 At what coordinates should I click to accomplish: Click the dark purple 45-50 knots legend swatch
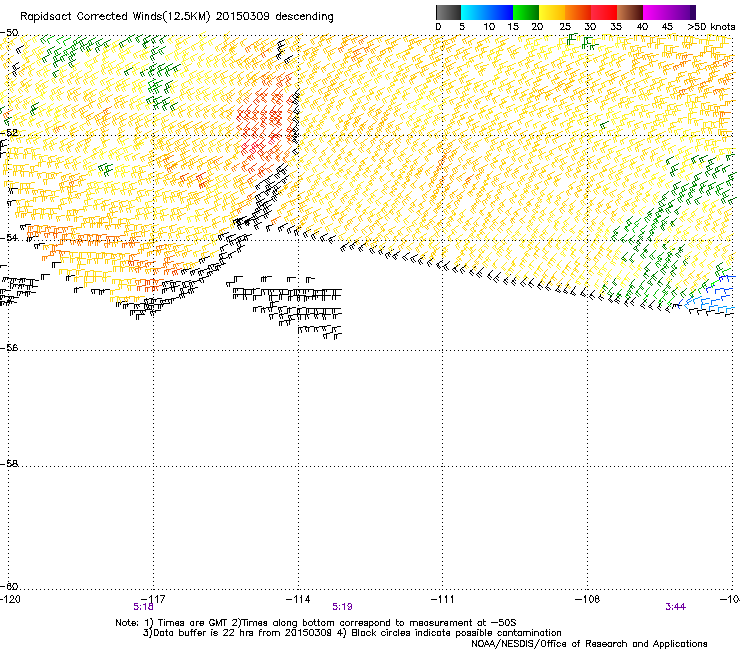point(682,12)
